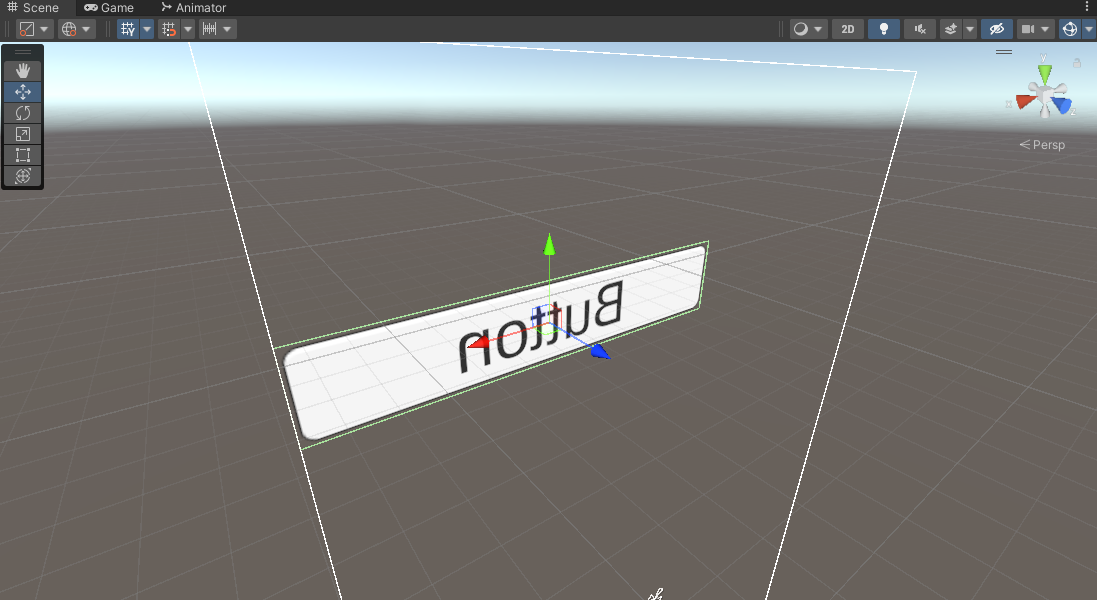Click the blue Z-axis move handle arrow

[600, 351]
